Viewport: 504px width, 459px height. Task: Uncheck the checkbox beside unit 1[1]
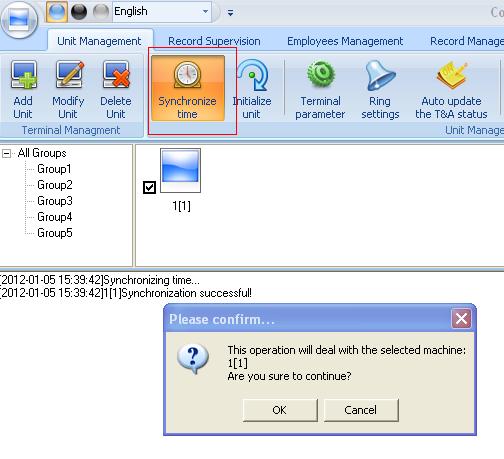pyautogui.click(x=149, y=187)
